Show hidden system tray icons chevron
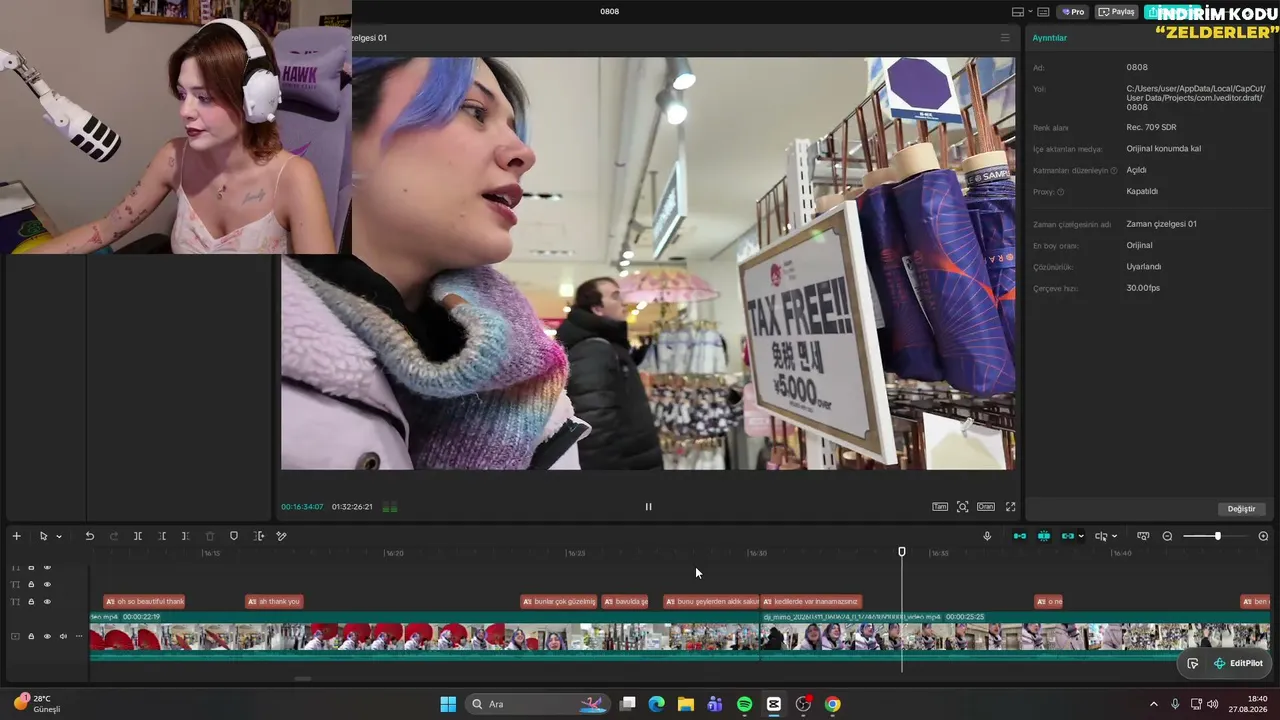Viewport: 1280px width, 720px height. [x=1153, y=704]
